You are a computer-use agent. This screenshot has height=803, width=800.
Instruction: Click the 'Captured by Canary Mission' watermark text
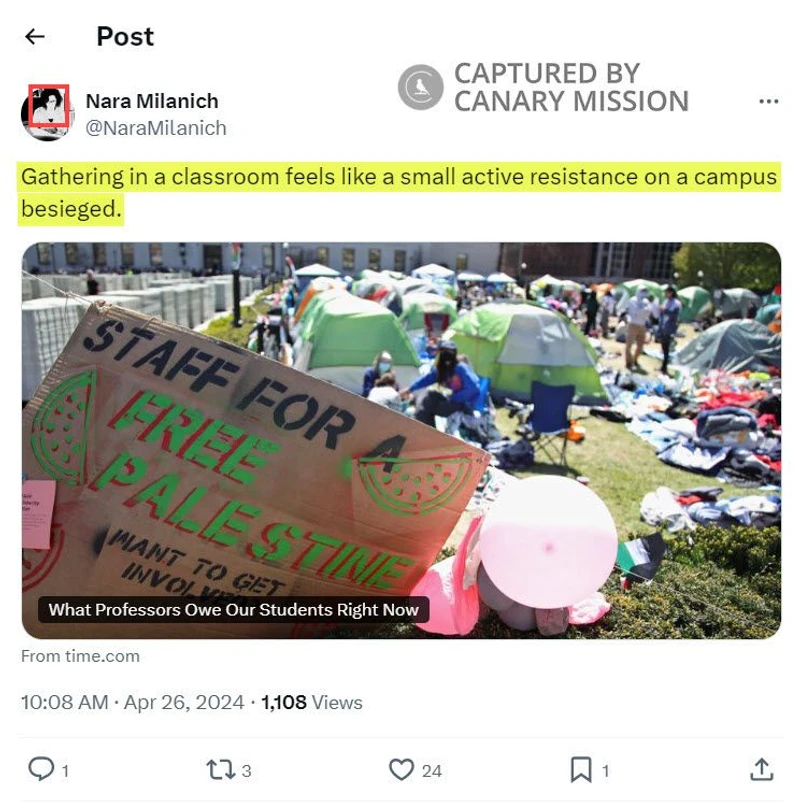click(571, 88)
